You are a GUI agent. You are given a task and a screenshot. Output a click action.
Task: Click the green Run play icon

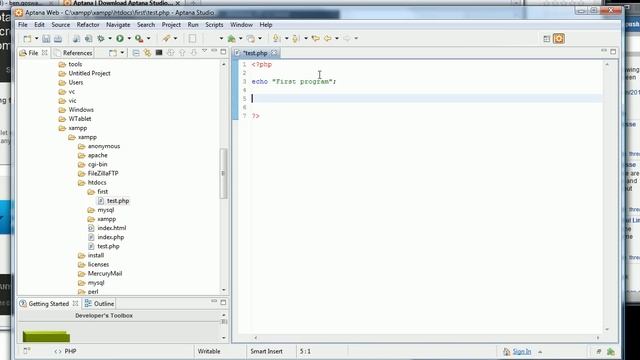tap(120, 38)
